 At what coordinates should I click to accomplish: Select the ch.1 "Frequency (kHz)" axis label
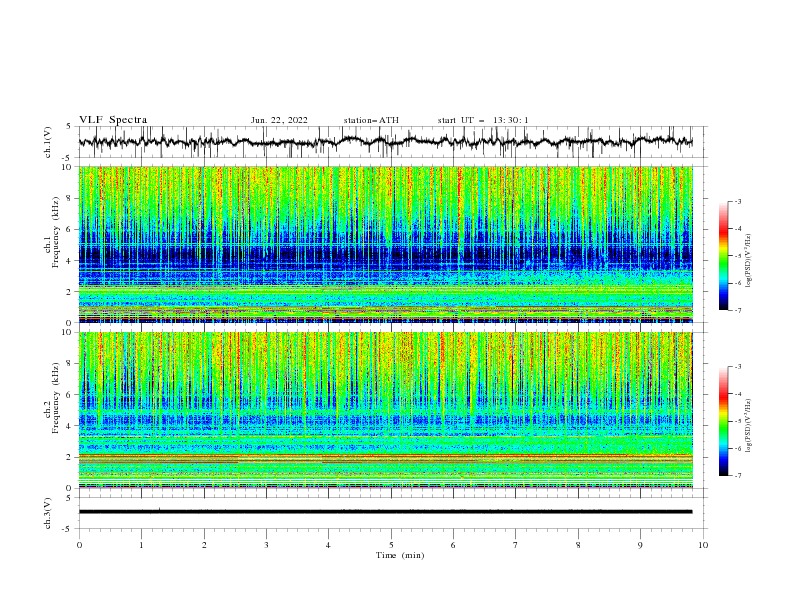[x=56, y=231]
